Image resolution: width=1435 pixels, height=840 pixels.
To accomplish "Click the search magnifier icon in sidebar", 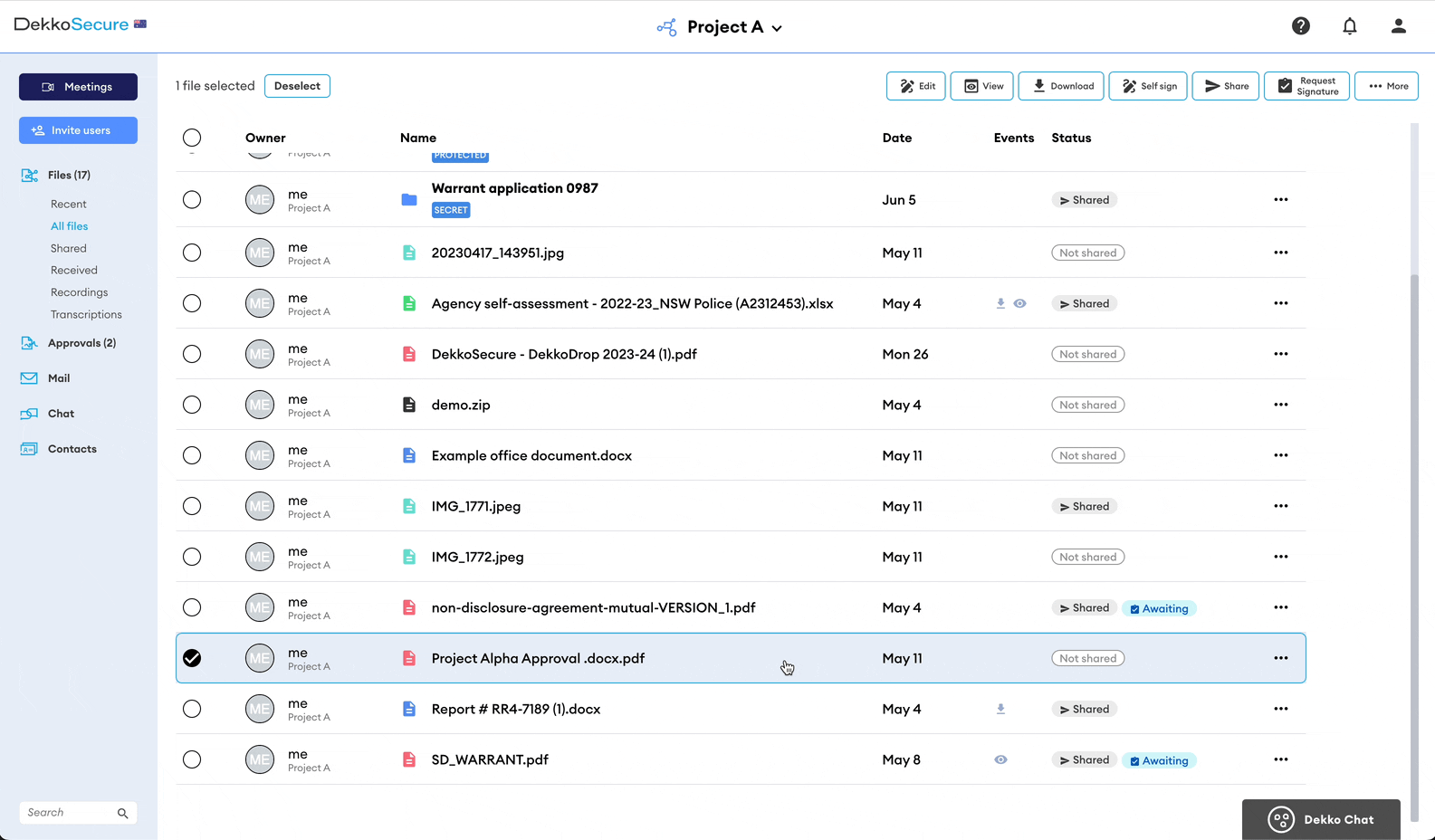I will [123, 813].
